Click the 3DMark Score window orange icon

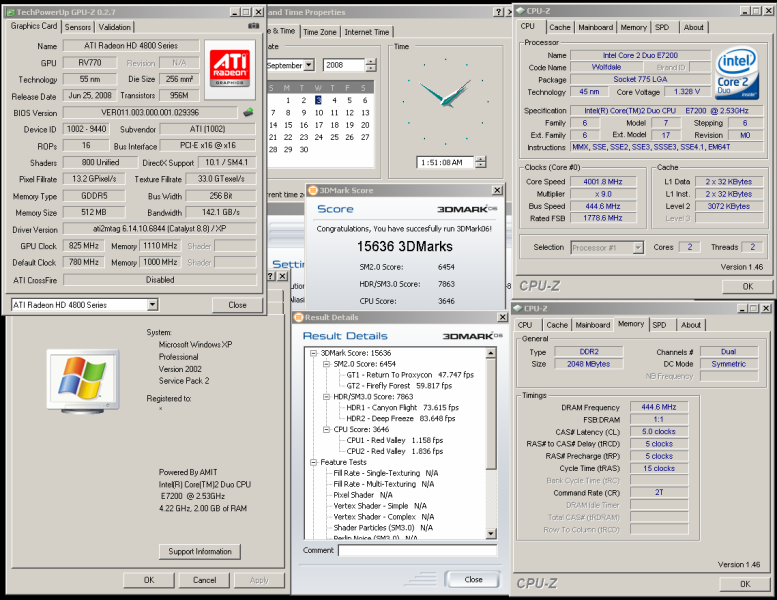tap(313, 190)
